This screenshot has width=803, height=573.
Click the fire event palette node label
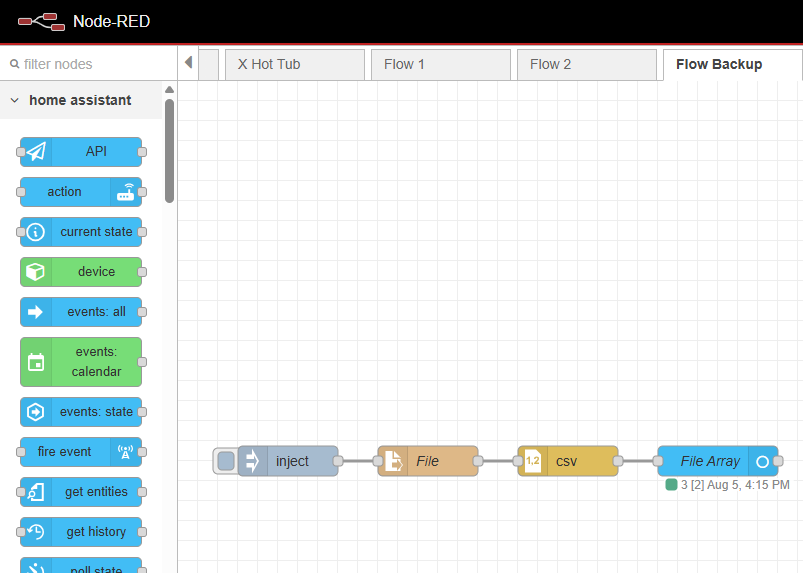(x=65, y=452)
